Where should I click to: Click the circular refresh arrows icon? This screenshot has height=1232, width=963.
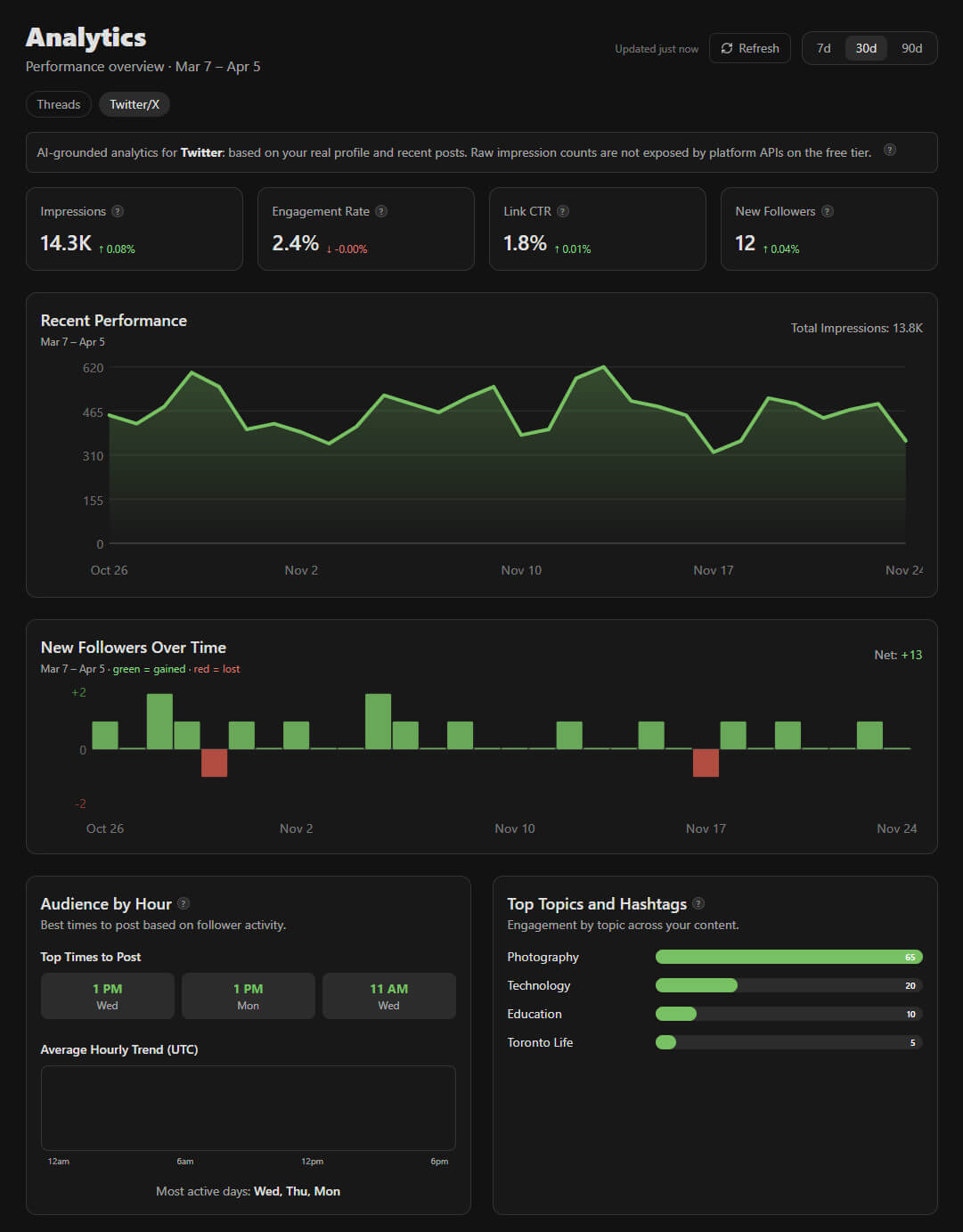coord(728,48)
